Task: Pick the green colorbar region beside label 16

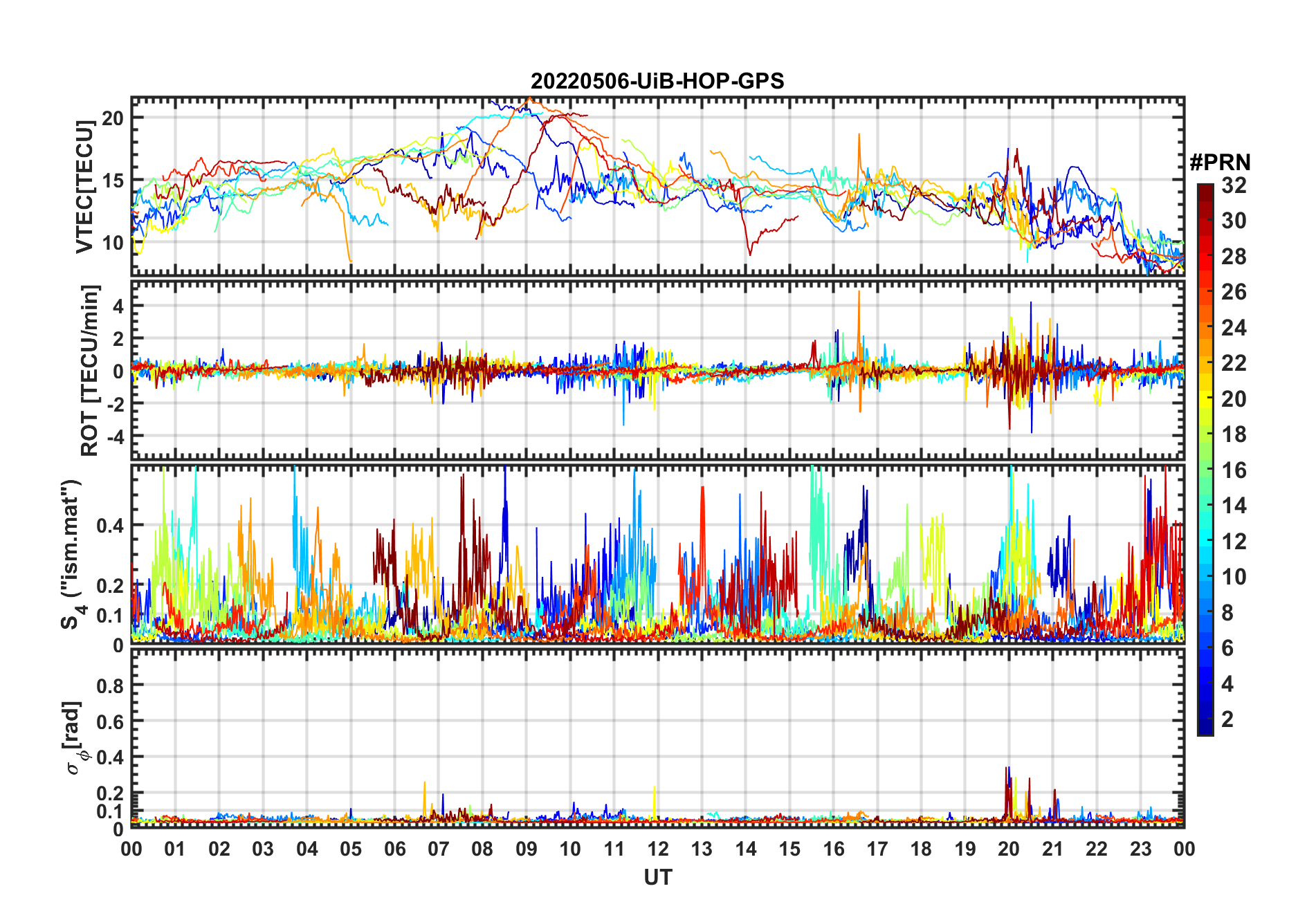Action: 1205,470
